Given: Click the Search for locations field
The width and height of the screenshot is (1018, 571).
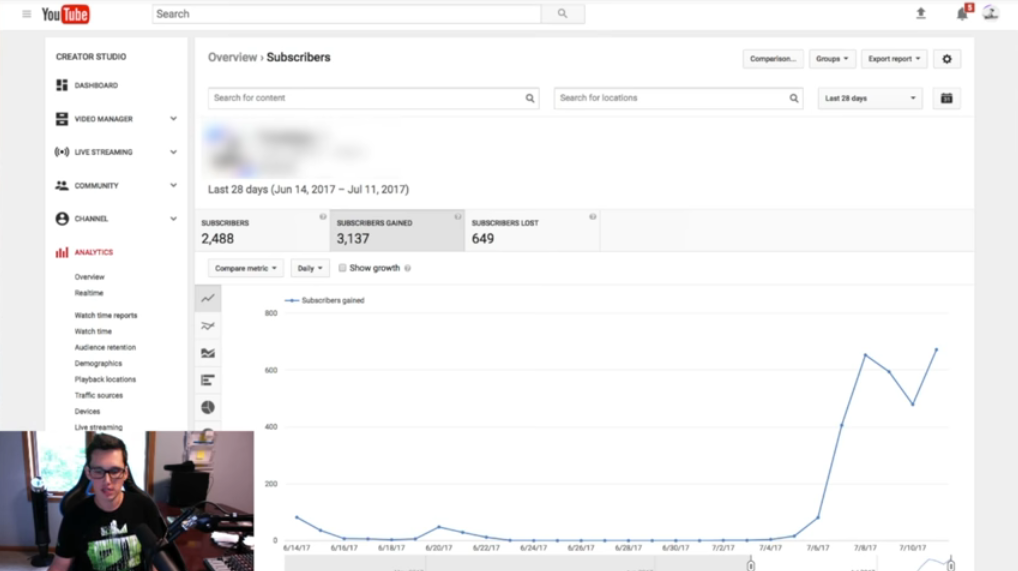Looking at the screenshot, I should pyautogui.click(x=678, y=98).
